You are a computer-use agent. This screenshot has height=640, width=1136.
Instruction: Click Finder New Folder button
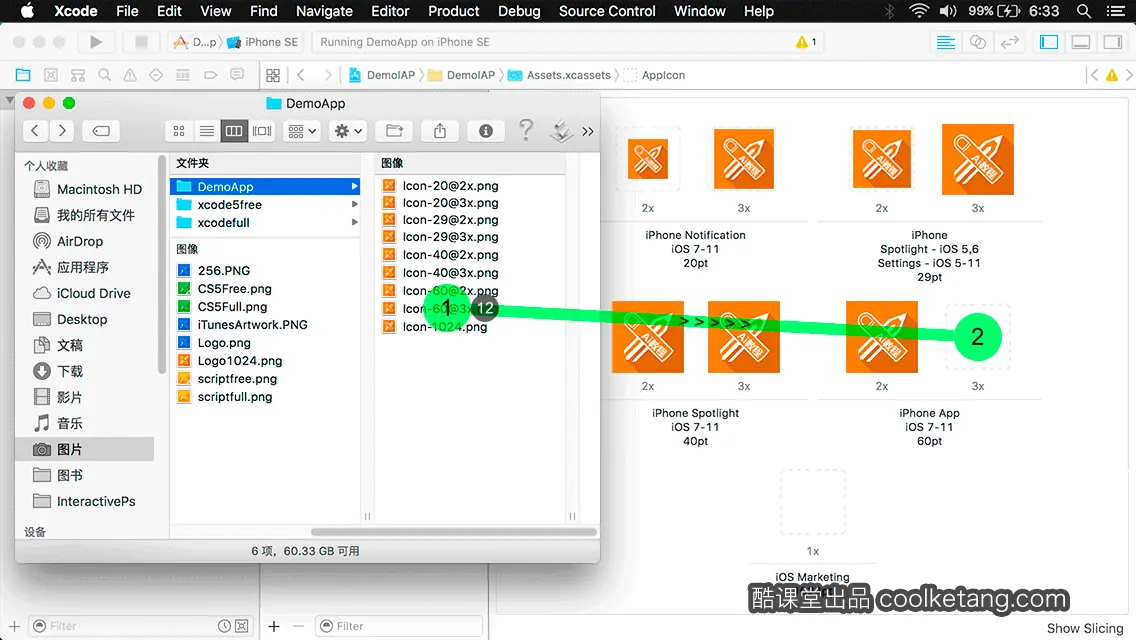tap(395, 131)
